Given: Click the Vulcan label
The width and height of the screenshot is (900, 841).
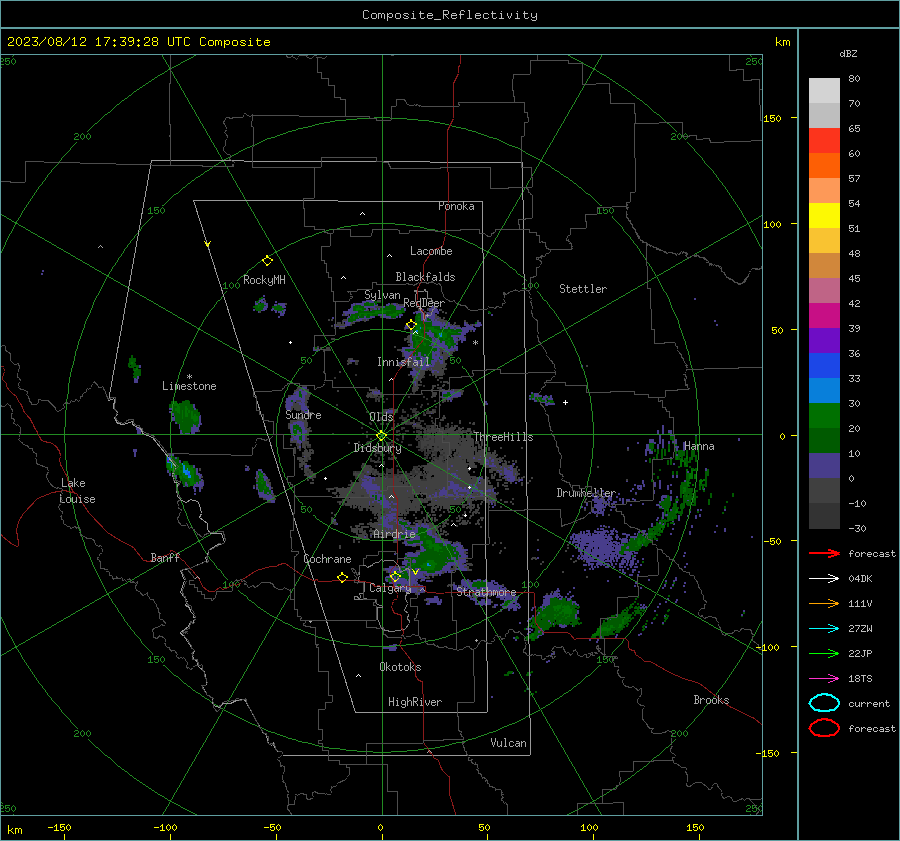Looking at the screenshot, I should [x=508, y=743].
